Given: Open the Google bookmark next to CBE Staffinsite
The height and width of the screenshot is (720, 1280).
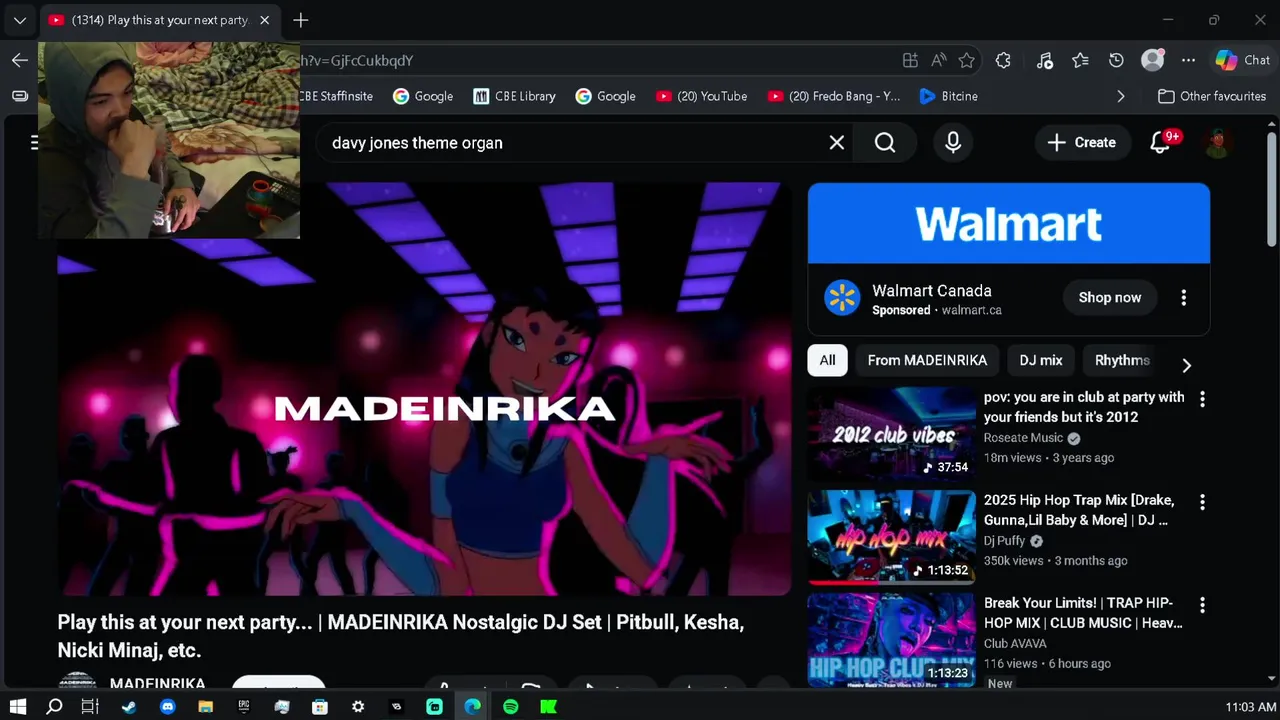Looking at the screenshot, I should click(x=423, y=96).
